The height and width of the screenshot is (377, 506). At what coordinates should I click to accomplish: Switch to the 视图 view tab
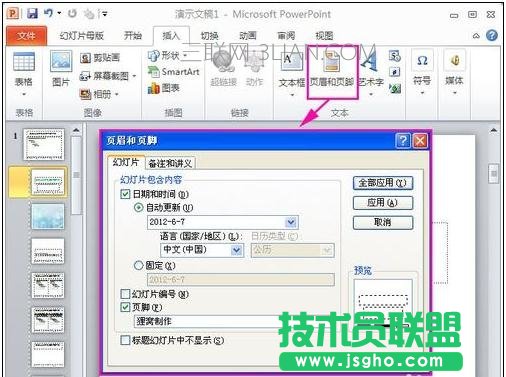point(324,36)
